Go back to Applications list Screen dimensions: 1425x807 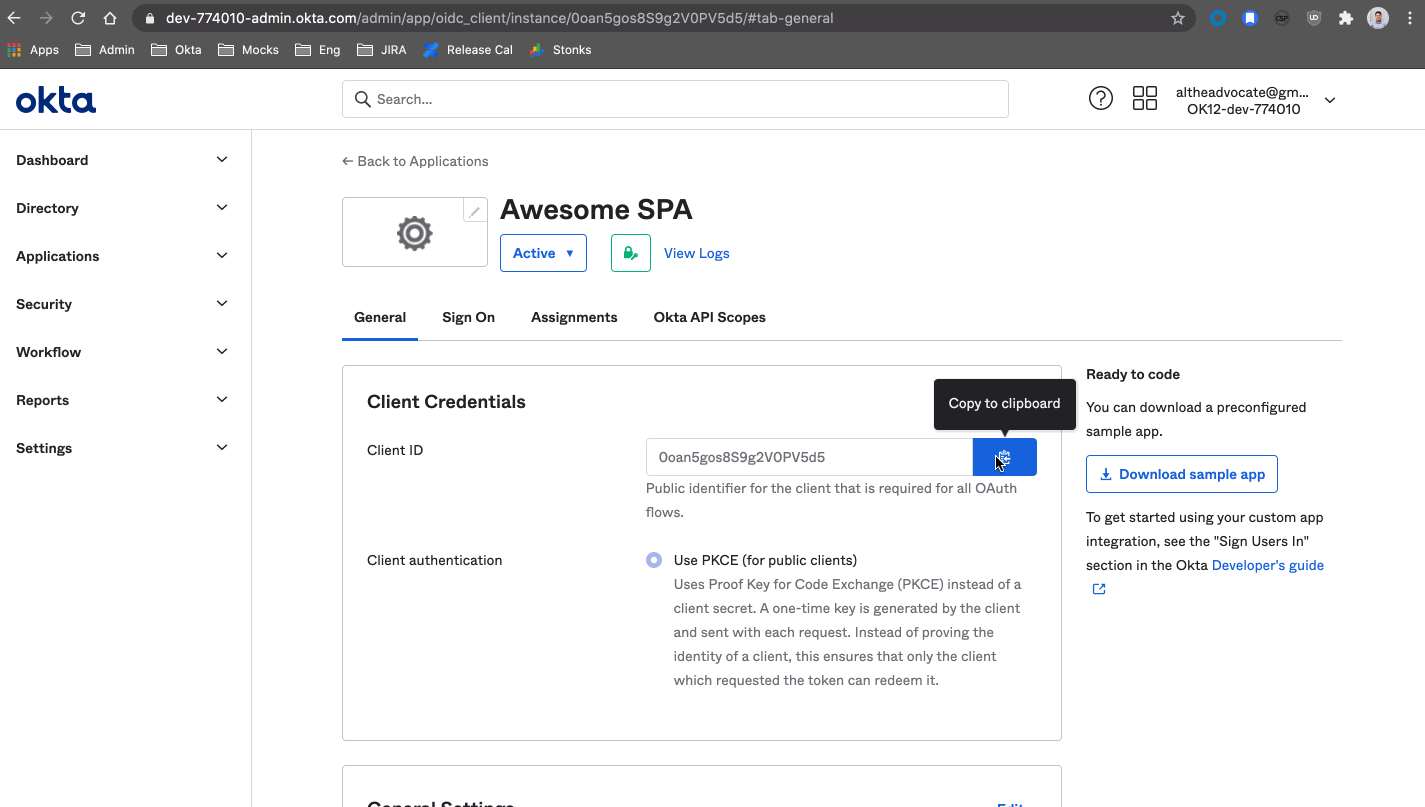[415, 161]
